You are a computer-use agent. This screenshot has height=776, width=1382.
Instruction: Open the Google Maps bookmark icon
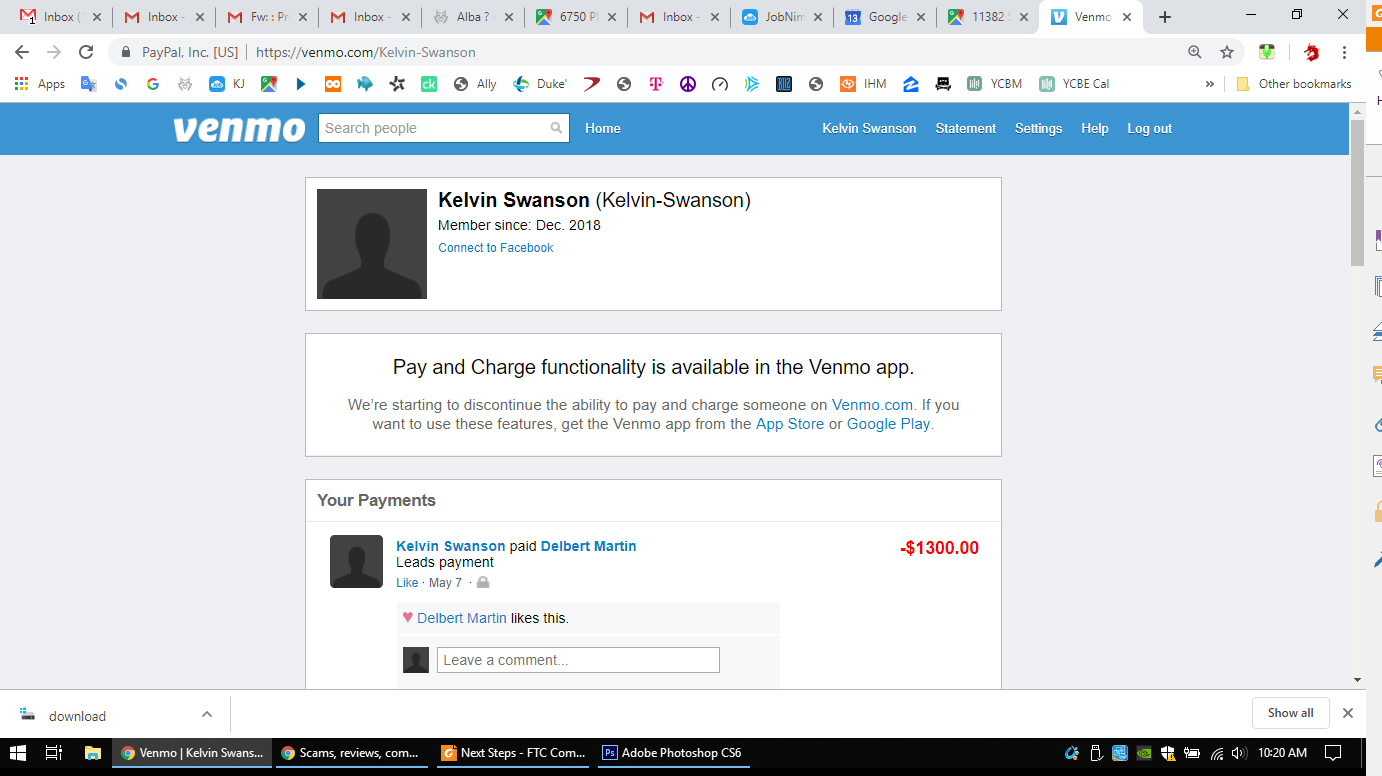[269, 84]
